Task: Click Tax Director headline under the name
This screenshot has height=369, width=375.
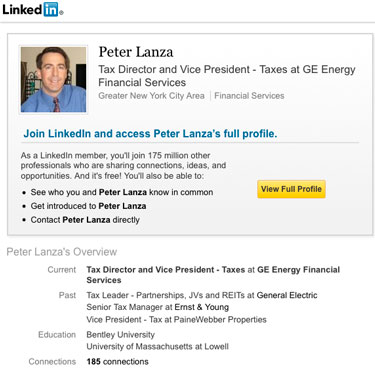Action: coord(227,76)
